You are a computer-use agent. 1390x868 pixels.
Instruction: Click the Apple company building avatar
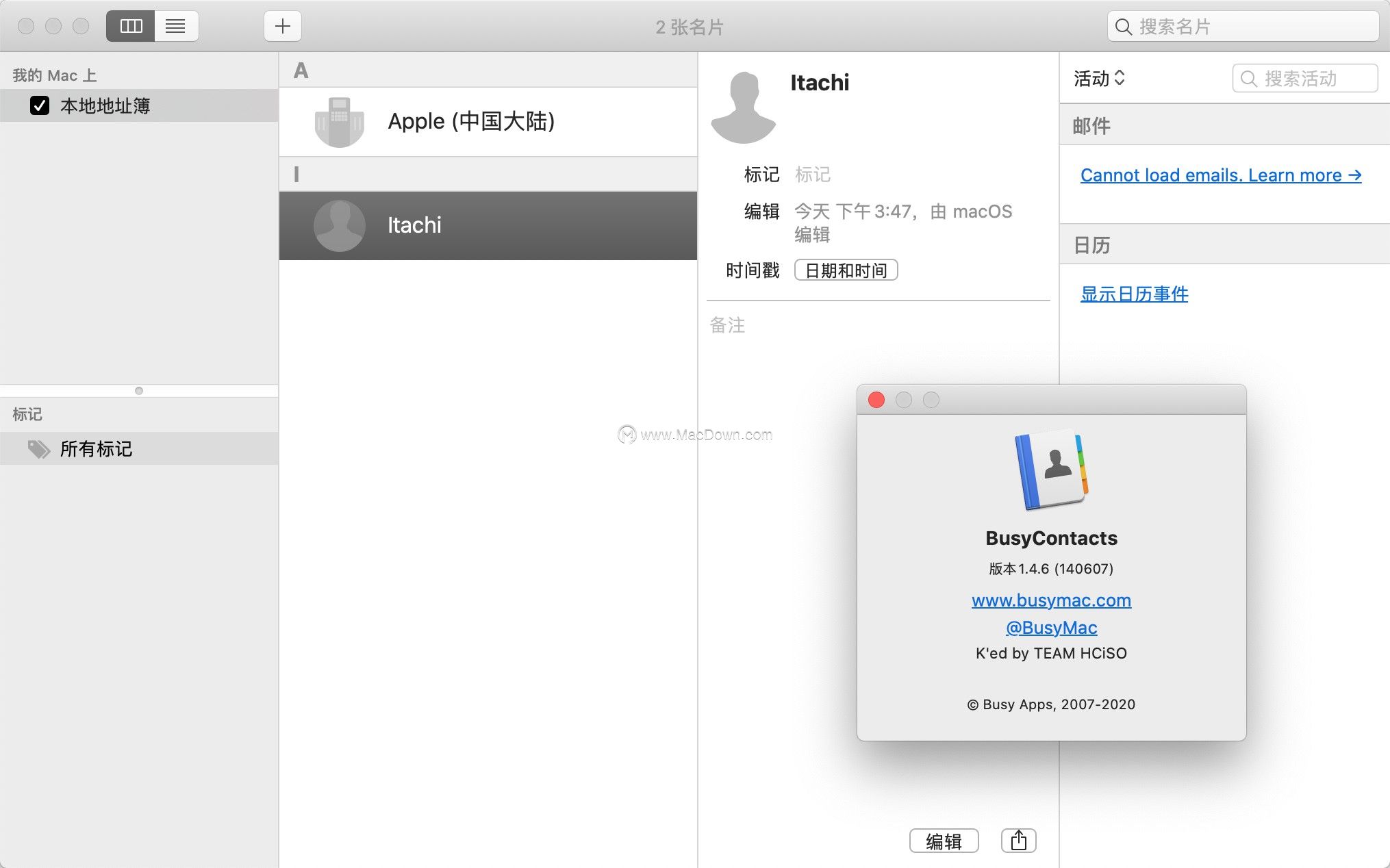pyautogui.click(x=339, y=122)
